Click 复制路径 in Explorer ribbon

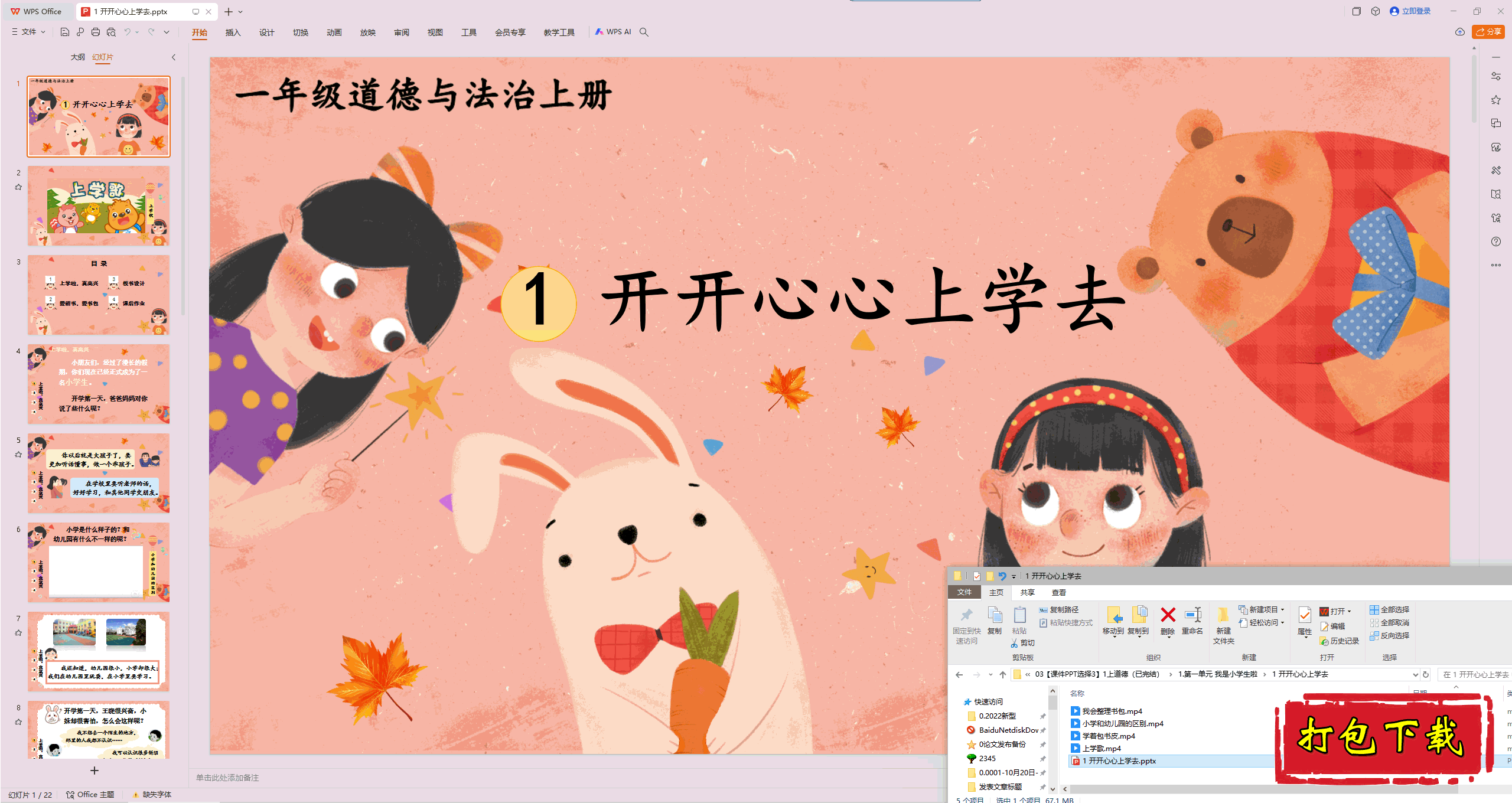point(1059,609)
